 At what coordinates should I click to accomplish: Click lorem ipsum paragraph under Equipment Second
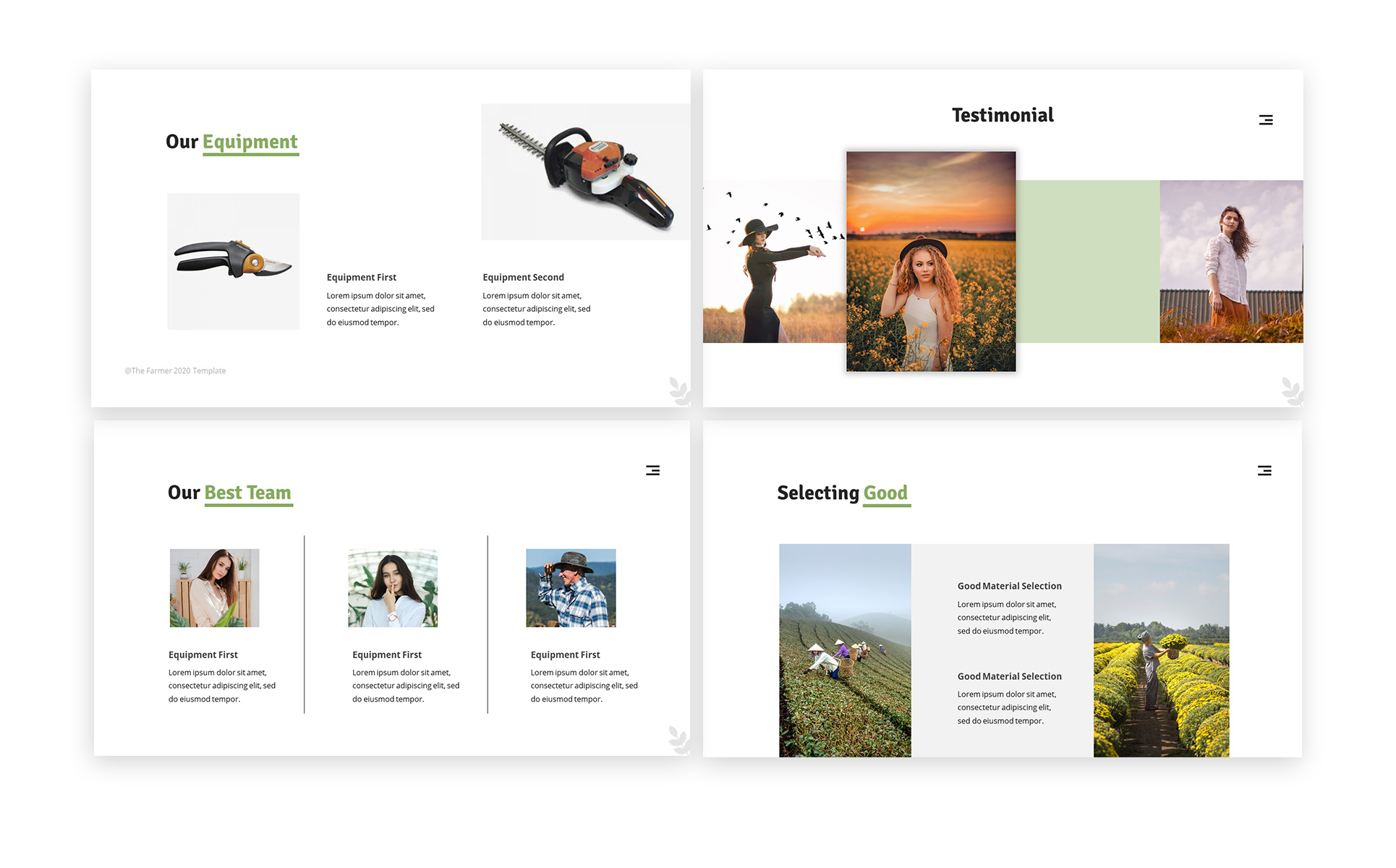click(537, 309)
